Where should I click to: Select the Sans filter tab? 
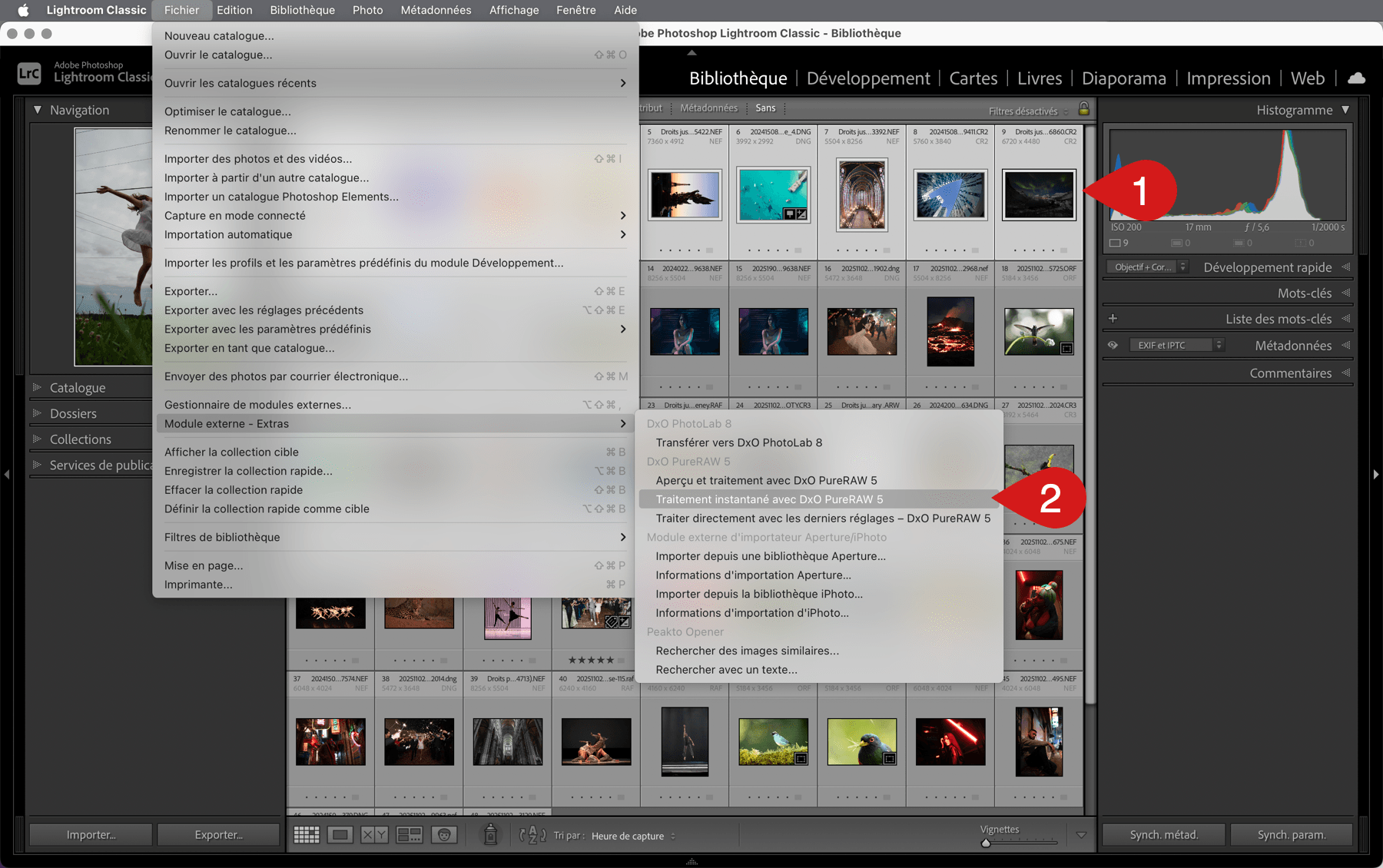765,108
